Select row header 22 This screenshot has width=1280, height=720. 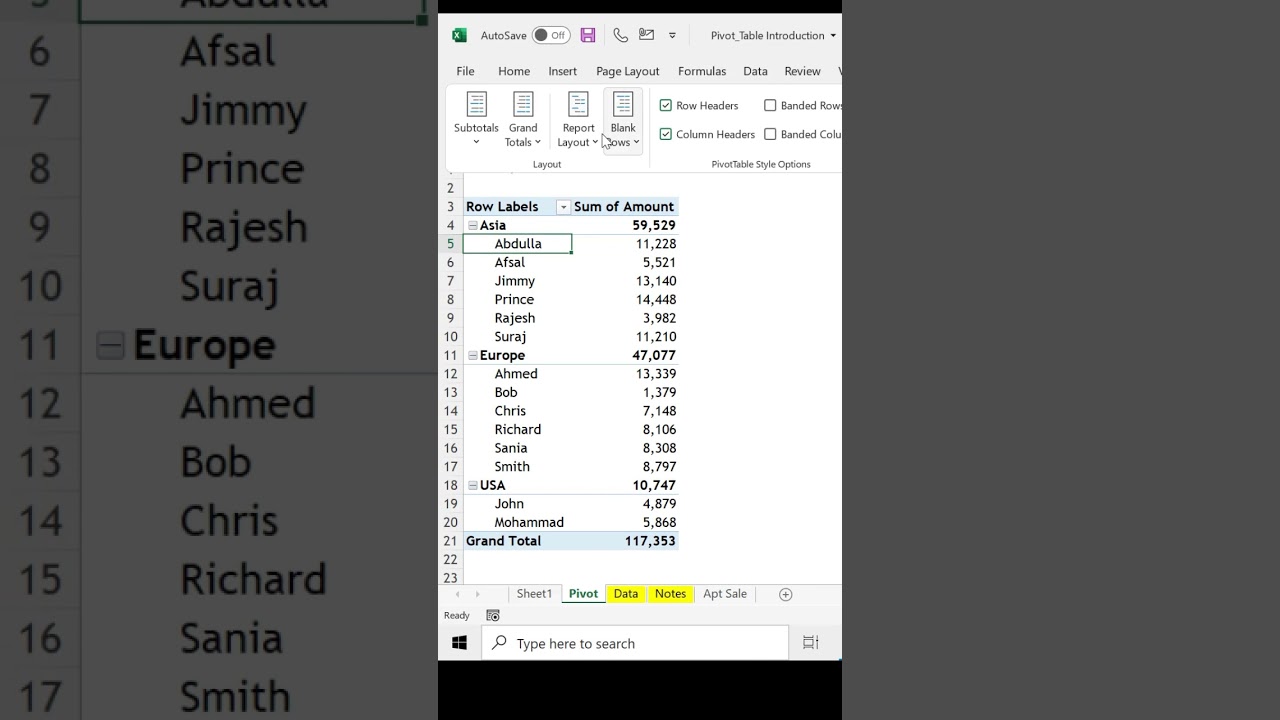(451, 560)
